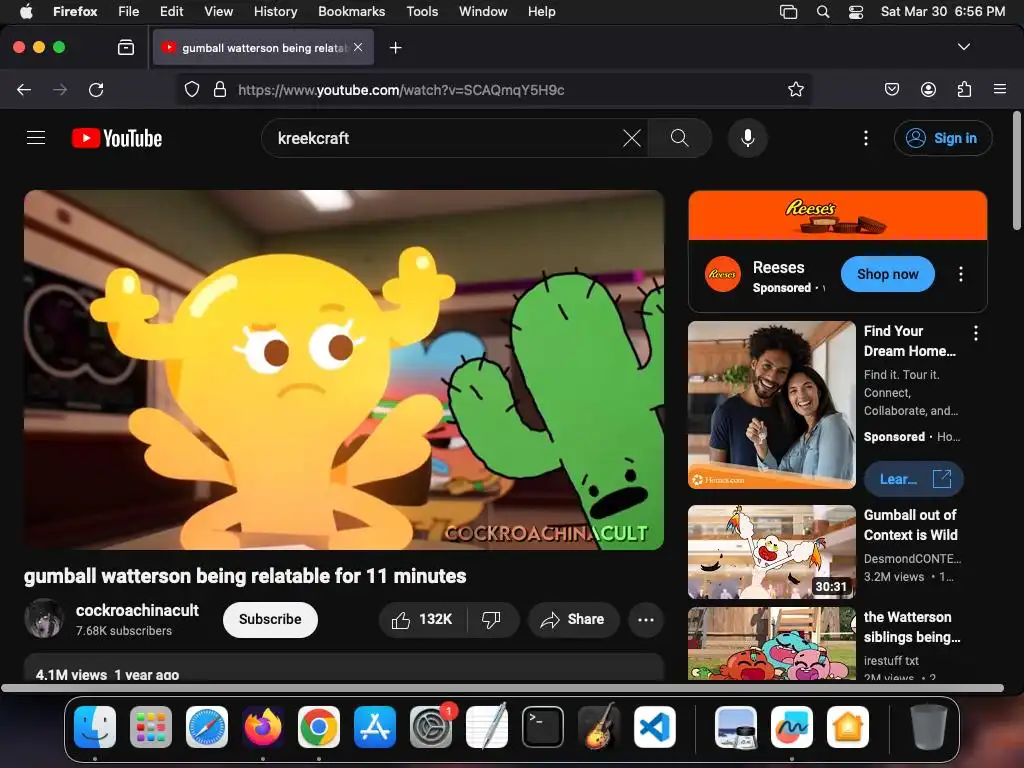Go to the YouTube home logo
This screenshot has height=768, width=1024.
pos(117,138)
